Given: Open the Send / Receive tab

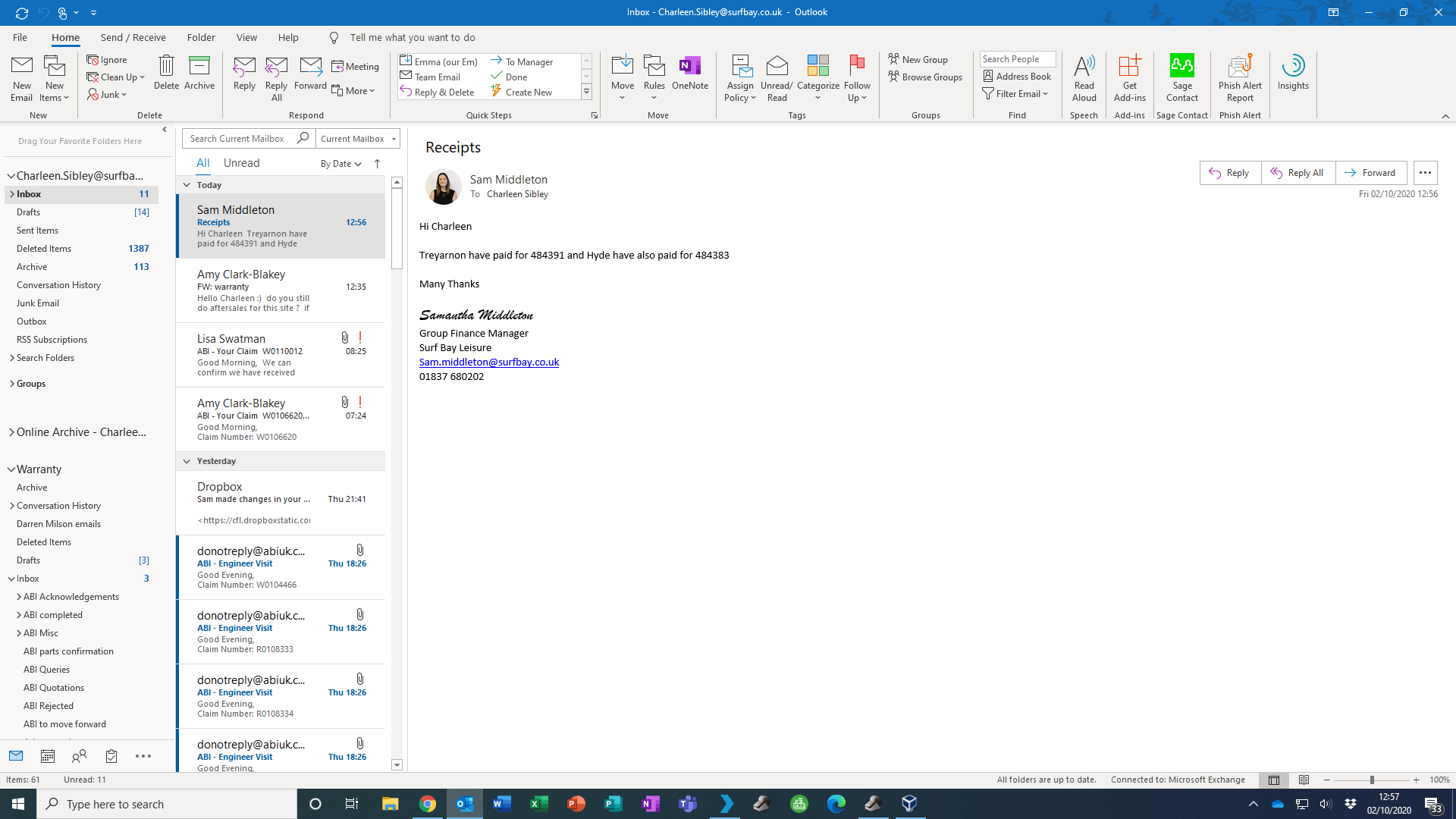Looking at the screenshot, I should coord(133,37).
